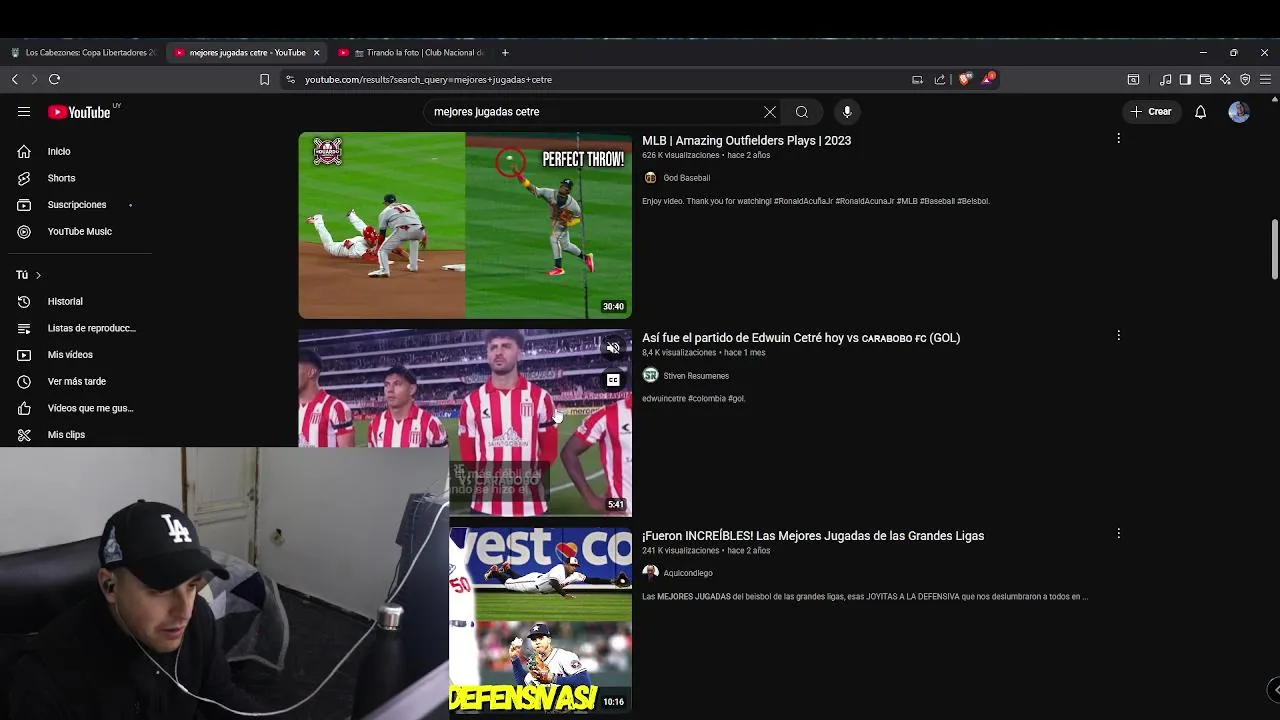Open site settings icon in address bar
The image size is (1280, 720).
pyautogui.click(x=290, y=79)
